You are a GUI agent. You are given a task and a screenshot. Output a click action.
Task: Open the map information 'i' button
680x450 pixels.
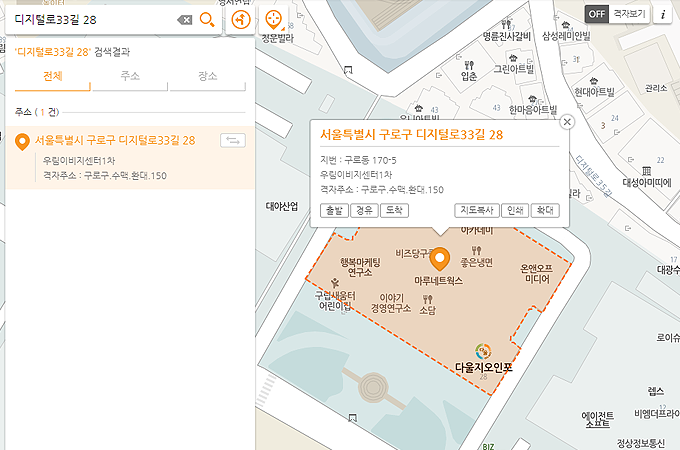[x=663, y=14]
